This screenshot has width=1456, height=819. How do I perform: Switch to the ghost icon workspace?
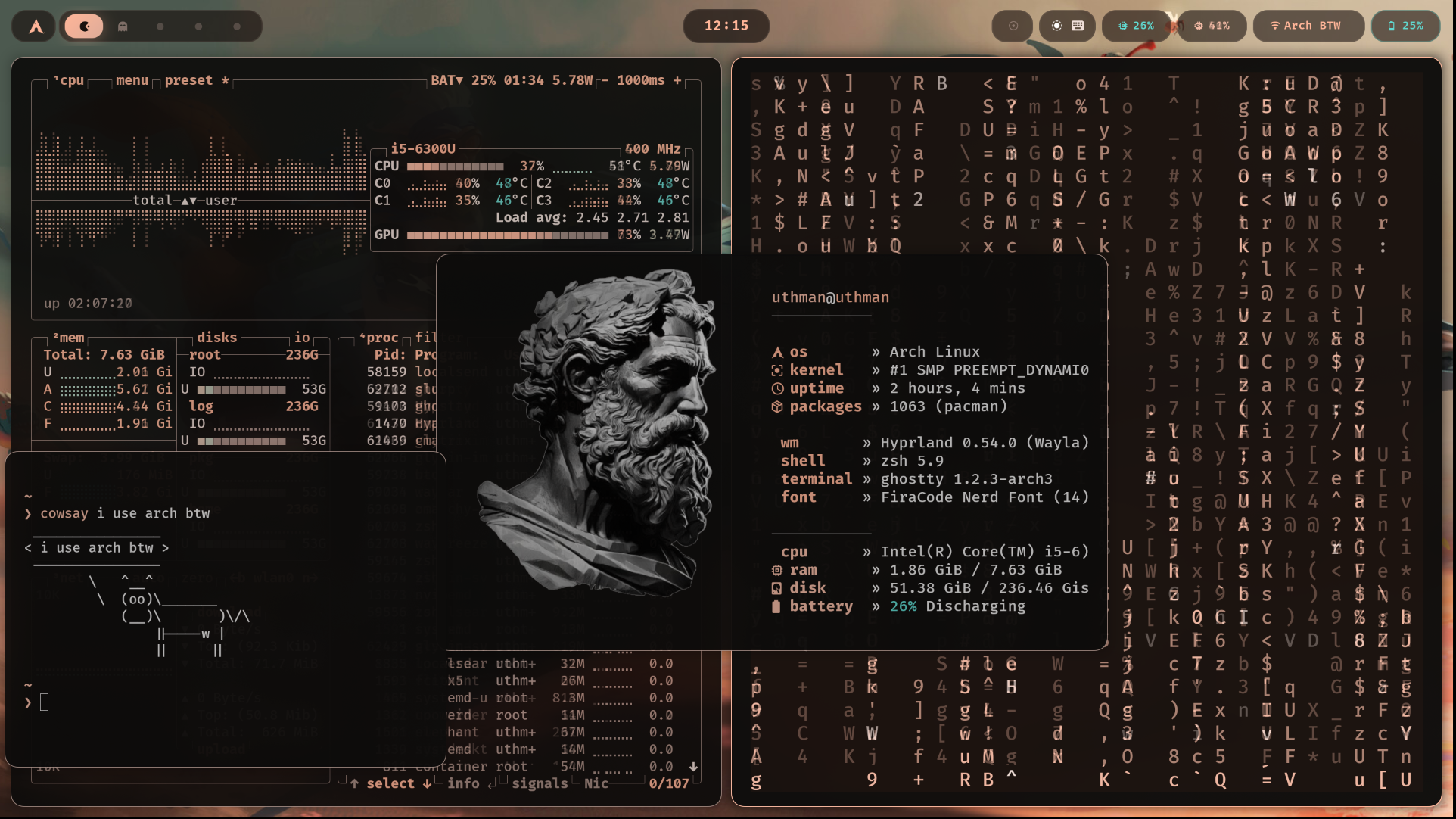(x=123, y=26)
